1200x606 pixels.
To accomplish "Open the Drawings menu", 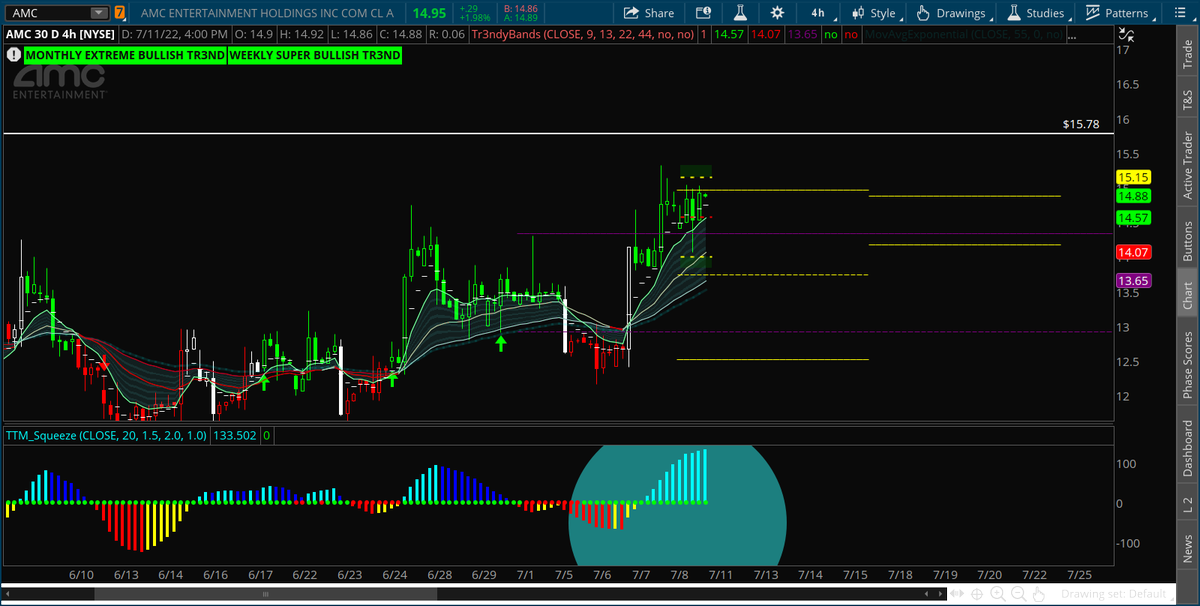I will click(952, 13).
